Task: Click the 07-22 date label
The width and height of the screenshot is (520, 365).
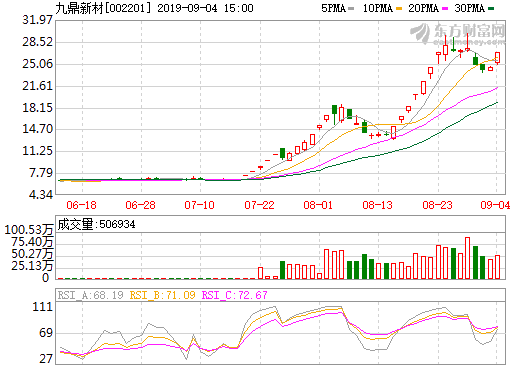Action: click(259, 205)
